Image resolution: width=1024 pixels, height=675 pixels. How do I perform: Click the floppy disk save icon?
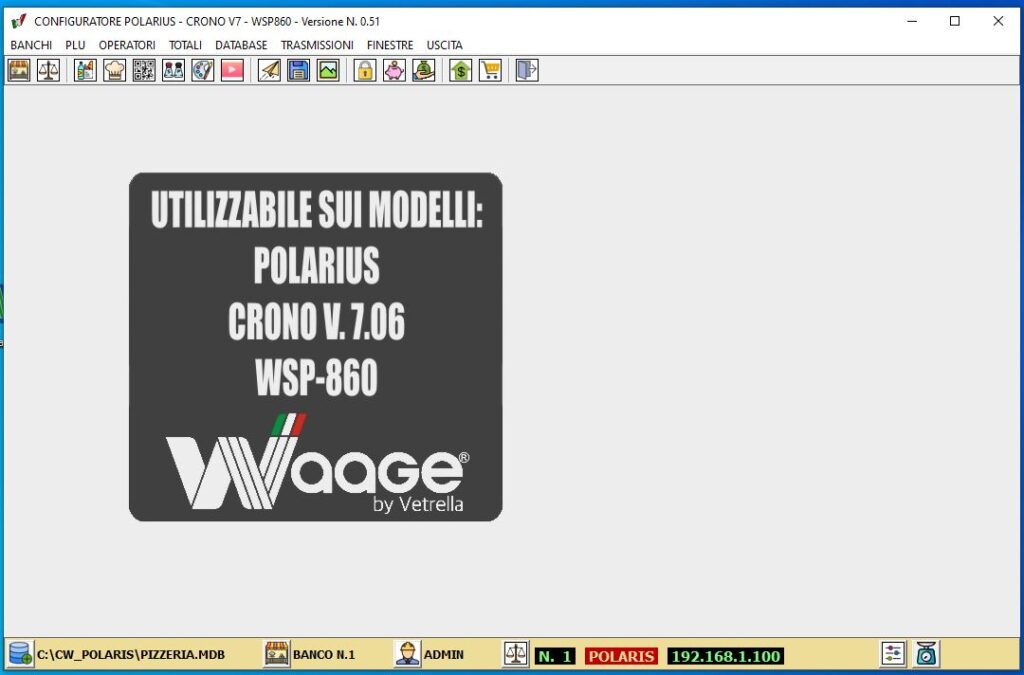pos(298,70)
